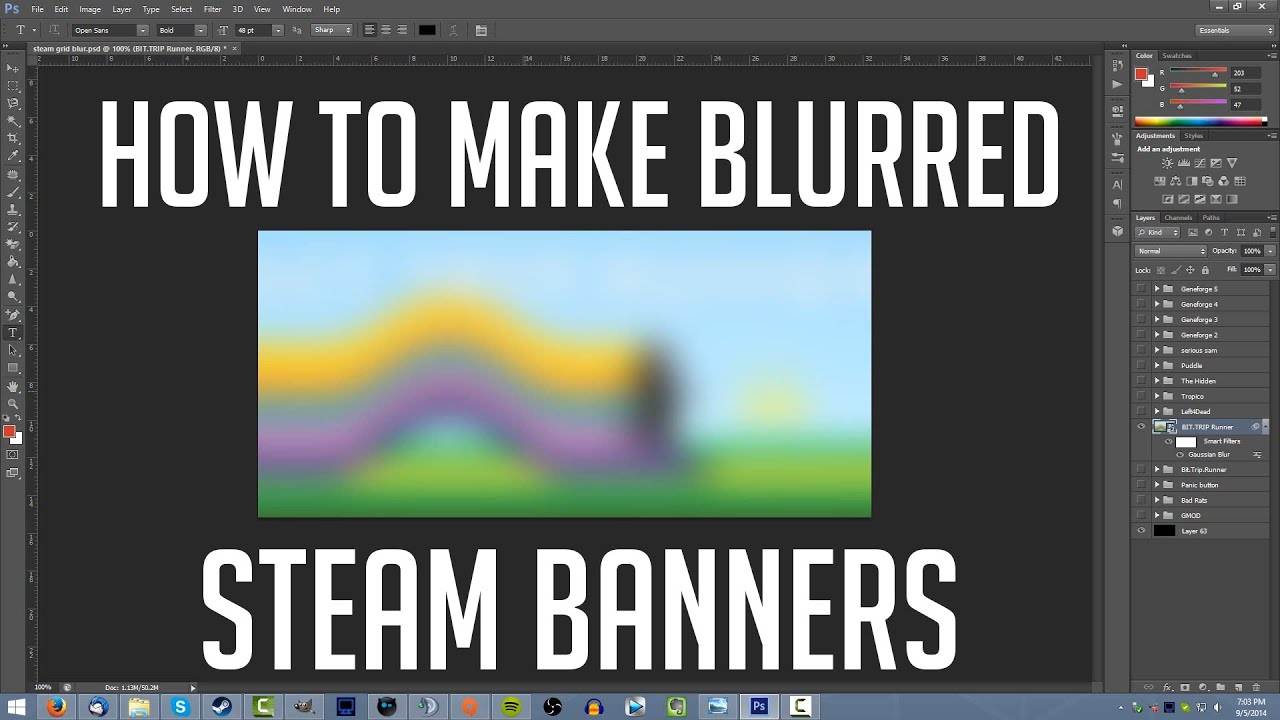The image size is (1280, 720).
Task: Show the Panic button group
Action: 1141,485
